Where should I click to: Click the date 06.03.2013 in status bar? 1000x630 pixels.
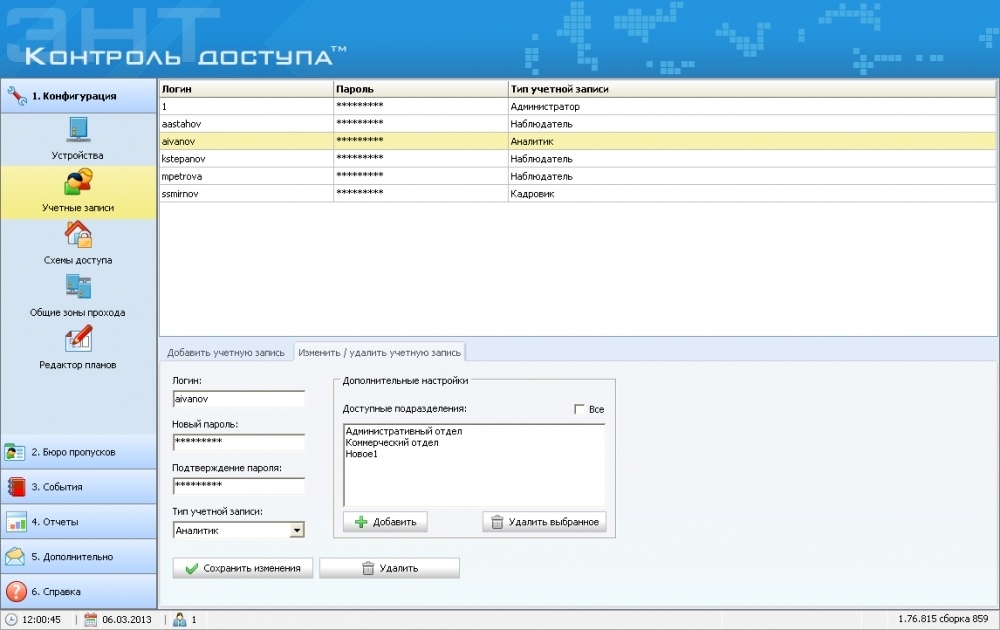click(127, 619)
